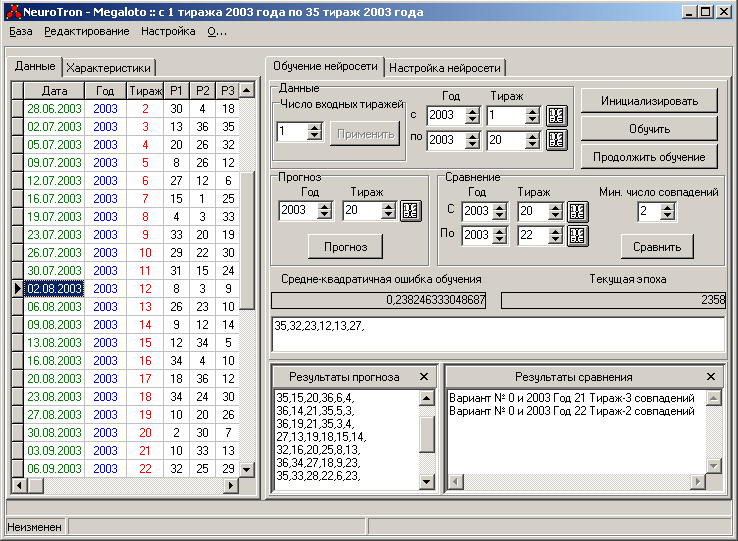Increase Число входных тиражей value
Screen dimensions: 738x541
click(315, 127)
